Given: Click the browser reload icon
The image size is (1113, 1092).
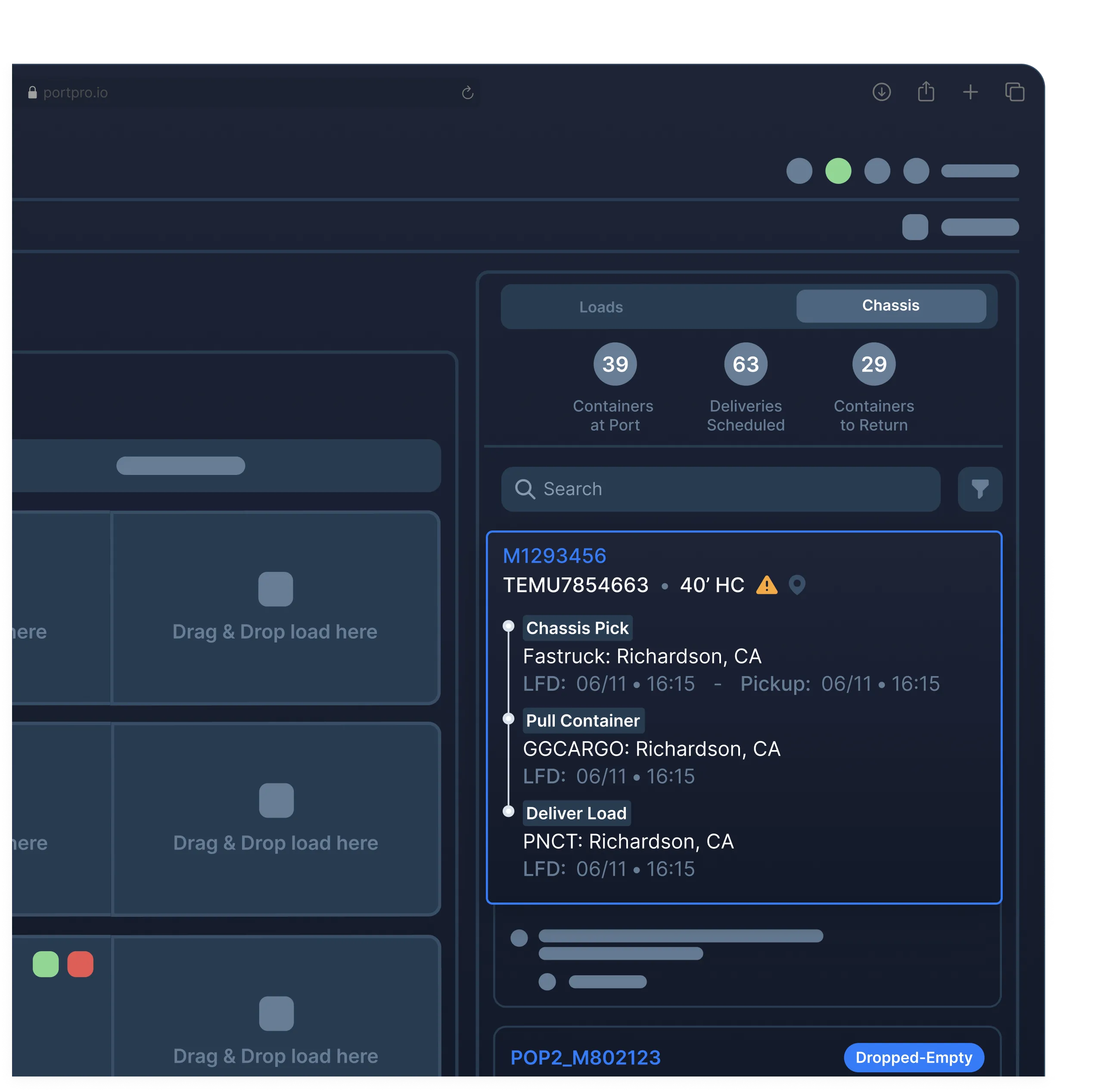Looking at the screenshot, I should tap(468, 93).
